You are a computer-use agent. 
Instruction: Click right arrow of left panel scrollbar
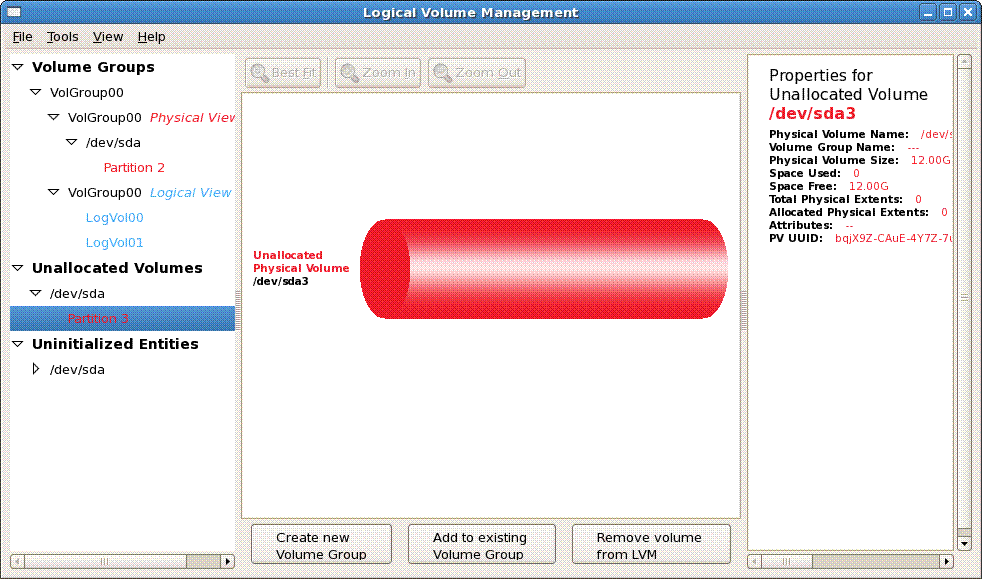pyautogui.click(x=227, y=562)
